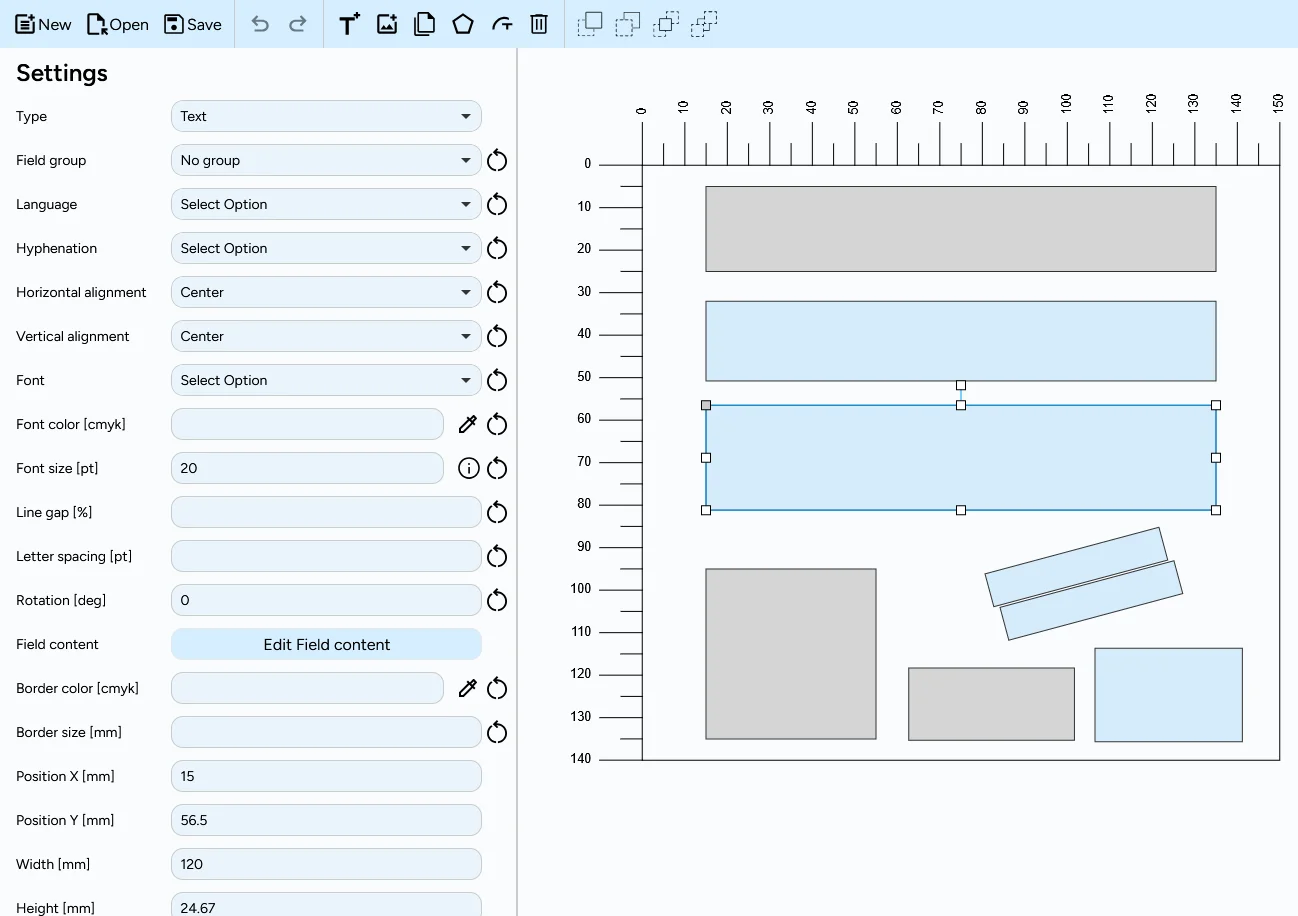Viewport: 1298px width, 916px height.
Task: Click the Open file button
Action: [118, 24]
